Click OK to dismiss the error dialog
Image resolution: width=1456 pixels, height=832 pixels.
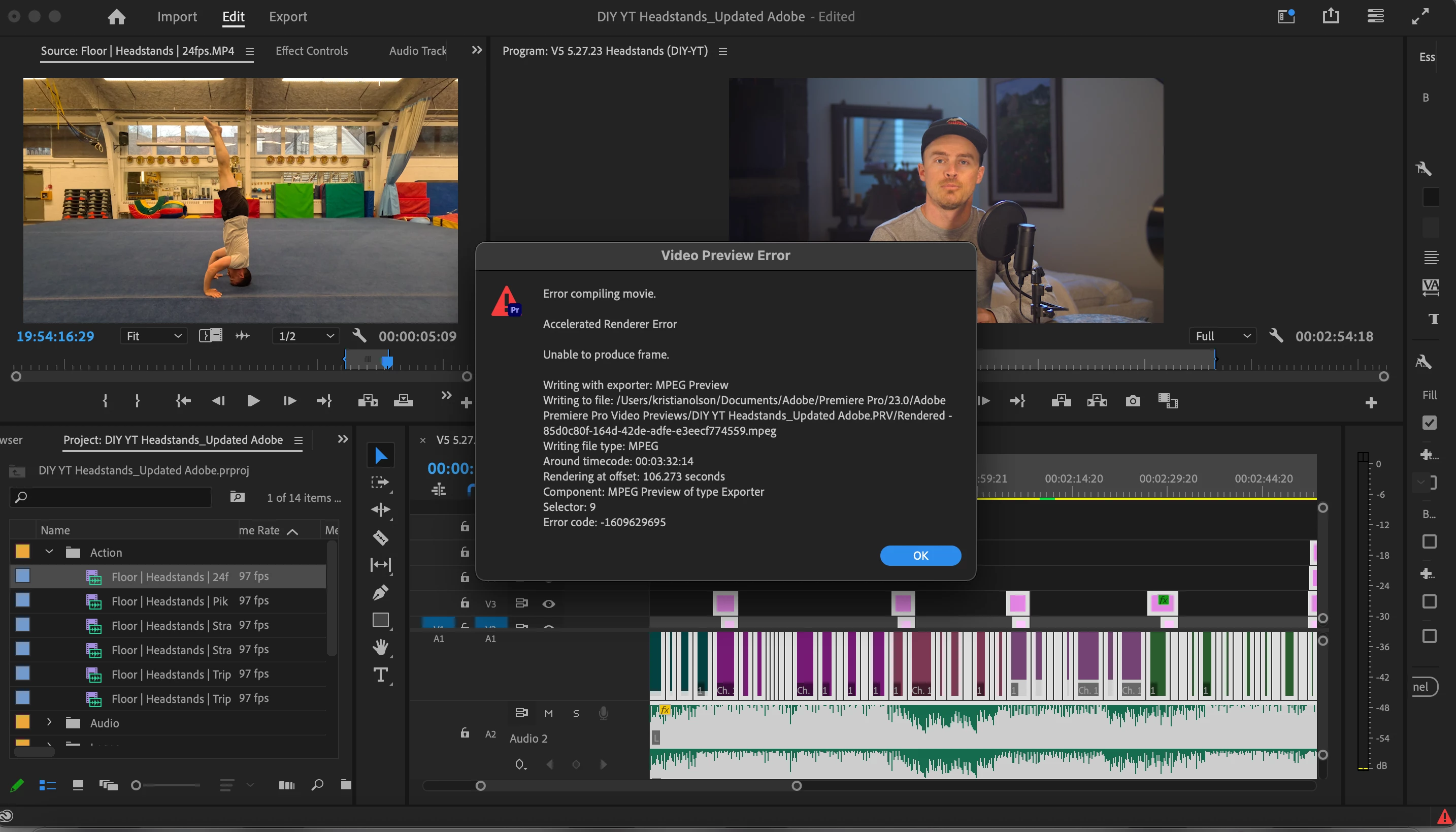click(x=920, y=556)
